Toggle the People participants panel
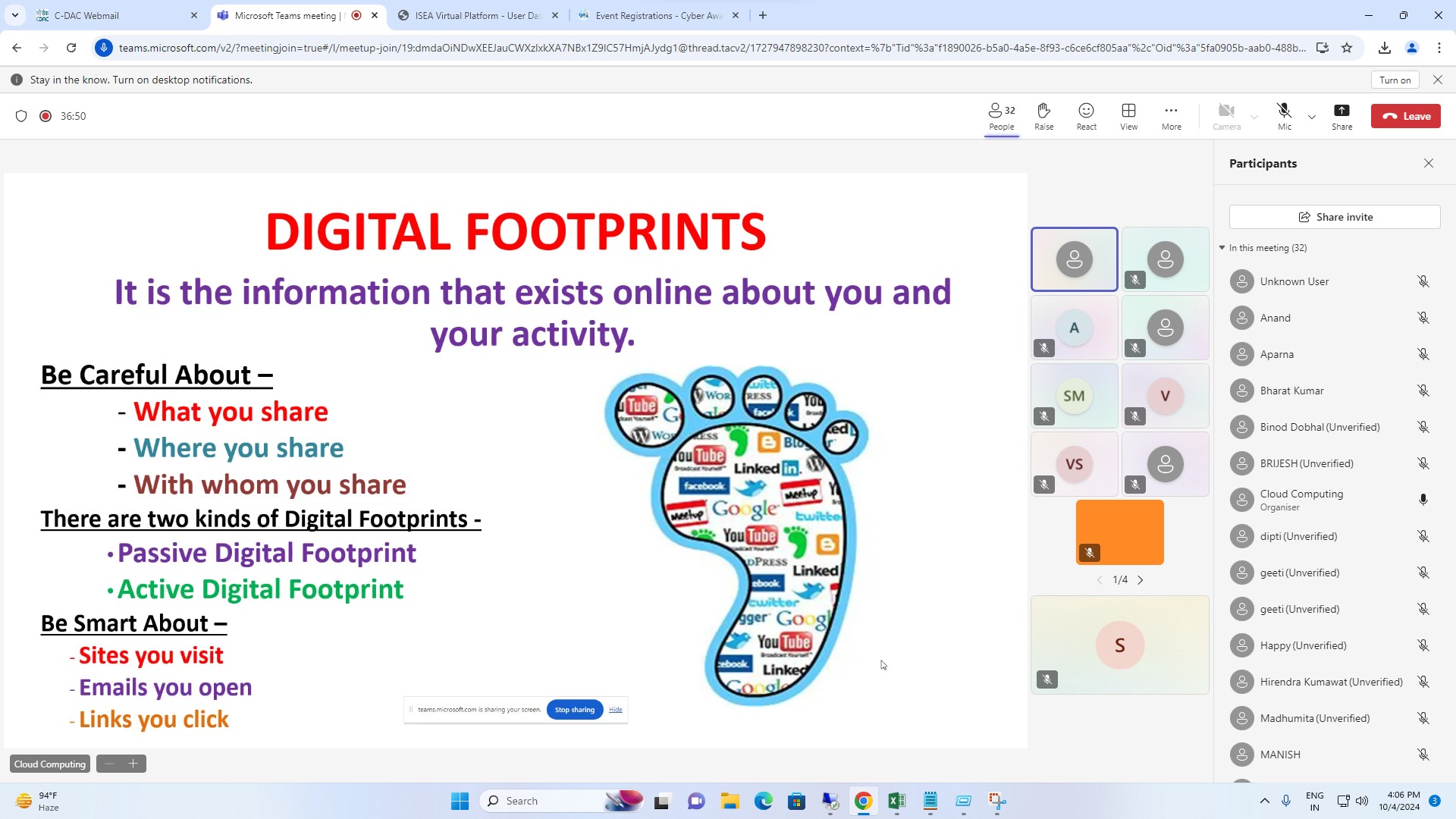The width and height of the screenshot is (1456, 819). click(x=1001, y=116)
